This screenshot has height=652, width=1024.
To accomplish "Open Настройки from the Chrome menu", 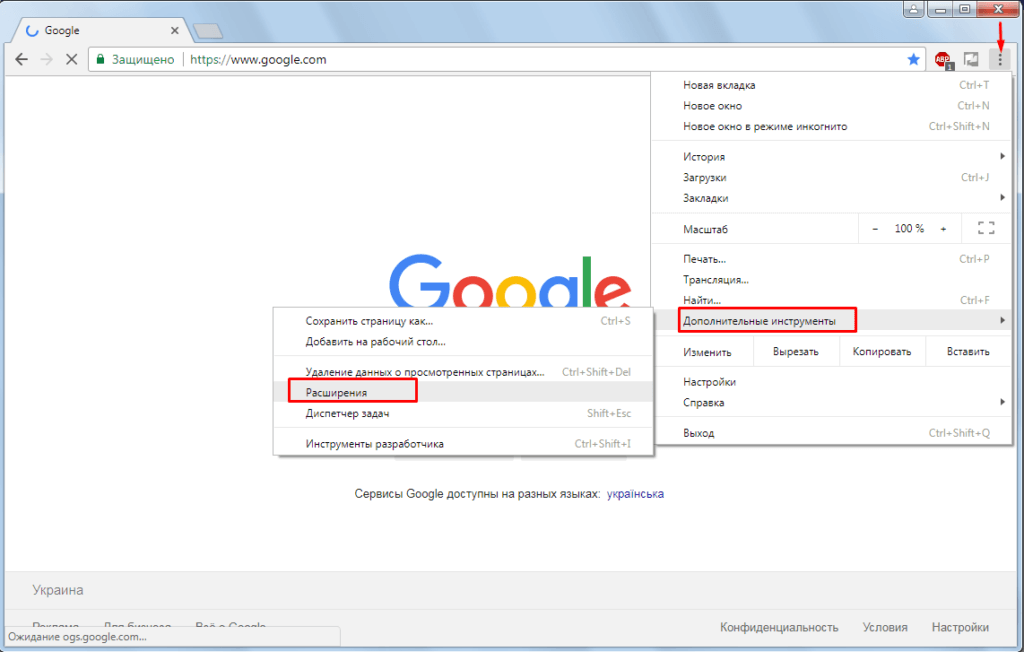I will click(710, 382).
